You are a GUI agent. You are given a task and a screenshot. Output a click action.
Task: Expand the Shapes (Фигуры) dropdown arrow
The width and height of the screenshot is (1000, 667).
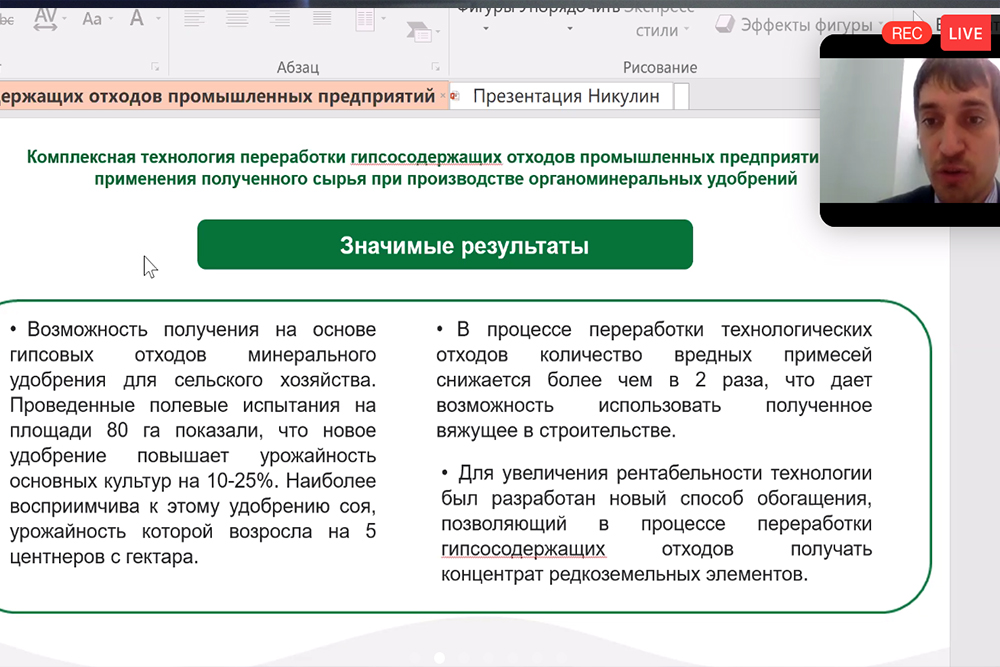click(x=487, y=29)
